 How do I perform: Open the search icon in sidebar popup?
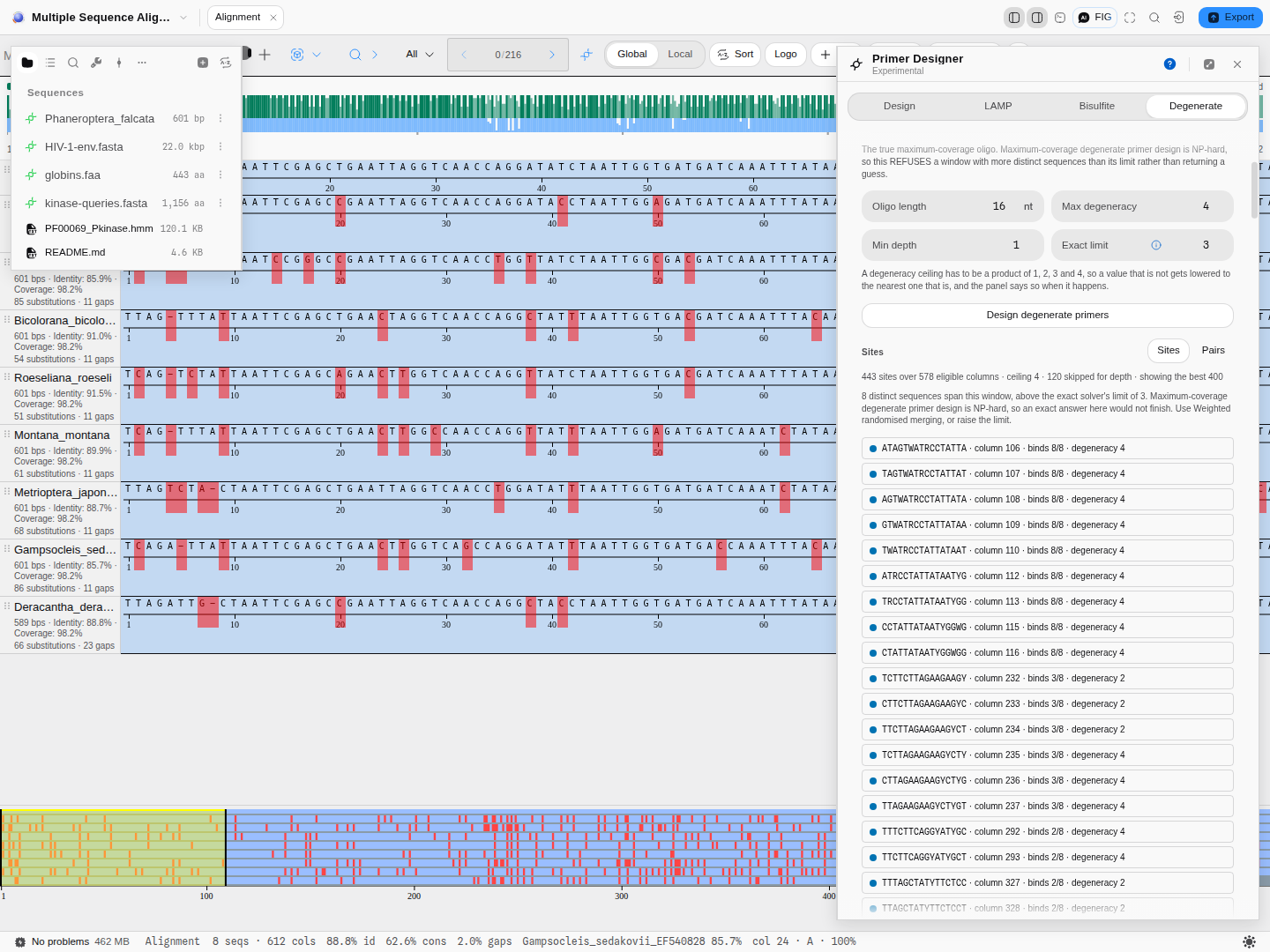tap(73, 63)
